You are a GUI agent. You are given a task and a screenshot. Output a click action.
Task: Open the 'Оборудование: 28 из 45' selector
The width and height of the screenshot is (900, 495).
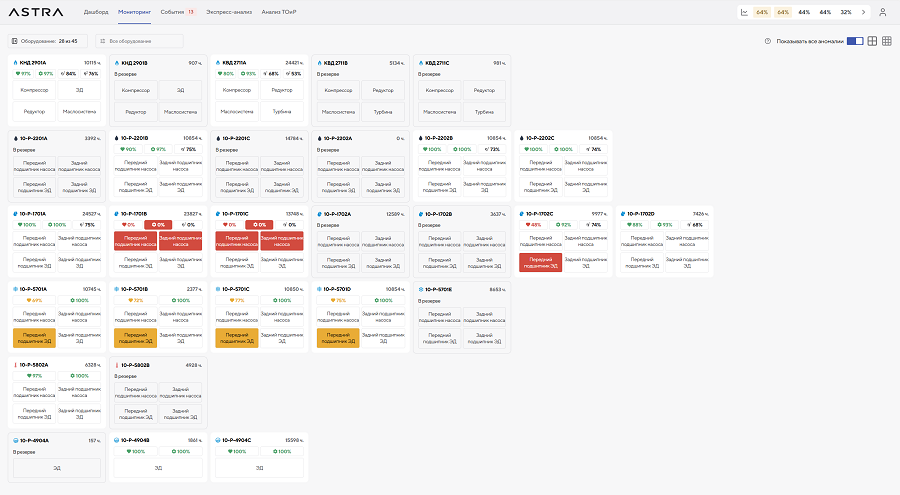(49, 41)
